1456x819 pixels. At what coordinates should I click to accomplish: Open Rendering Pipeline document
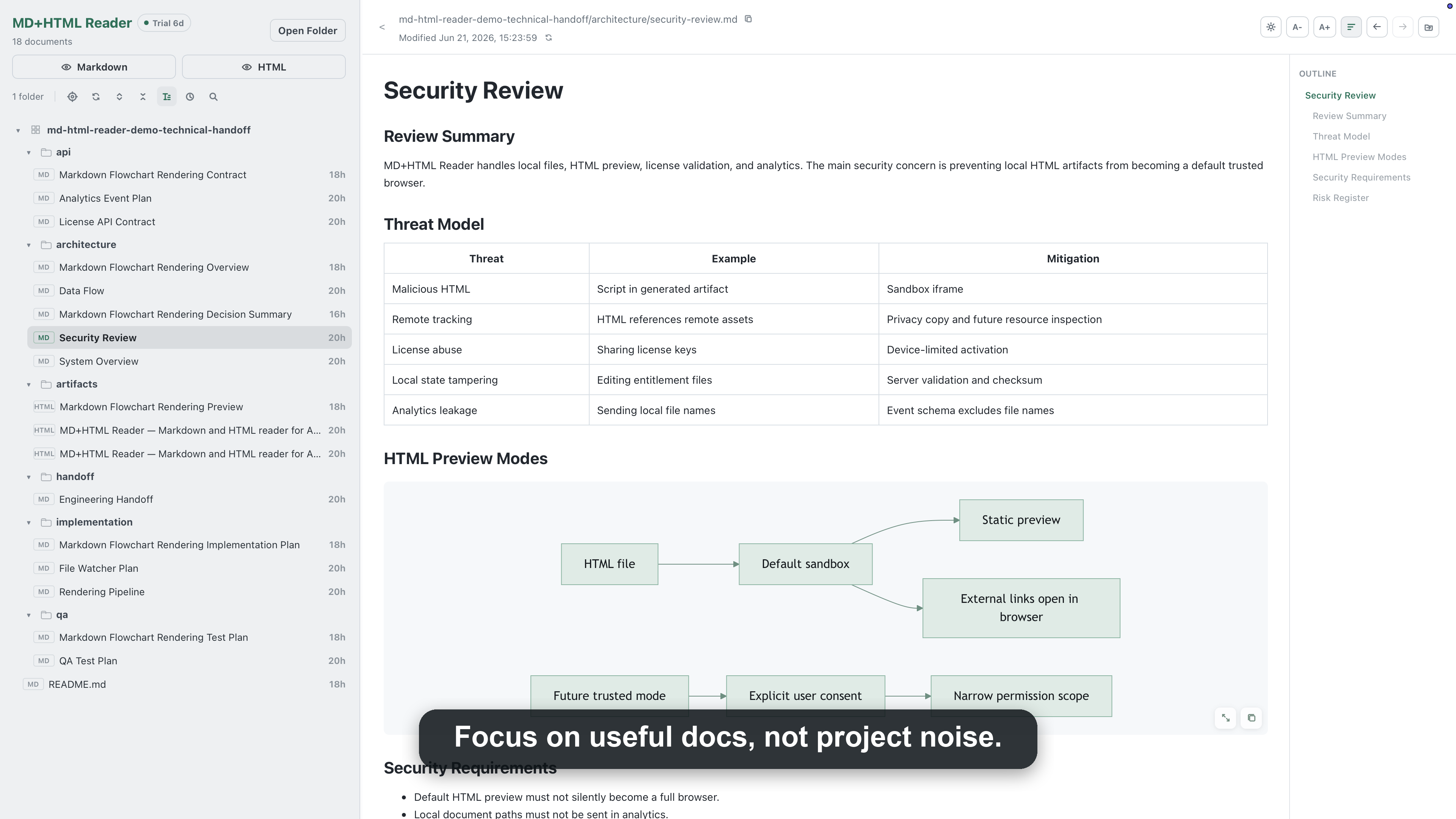(x=189, y=592)
